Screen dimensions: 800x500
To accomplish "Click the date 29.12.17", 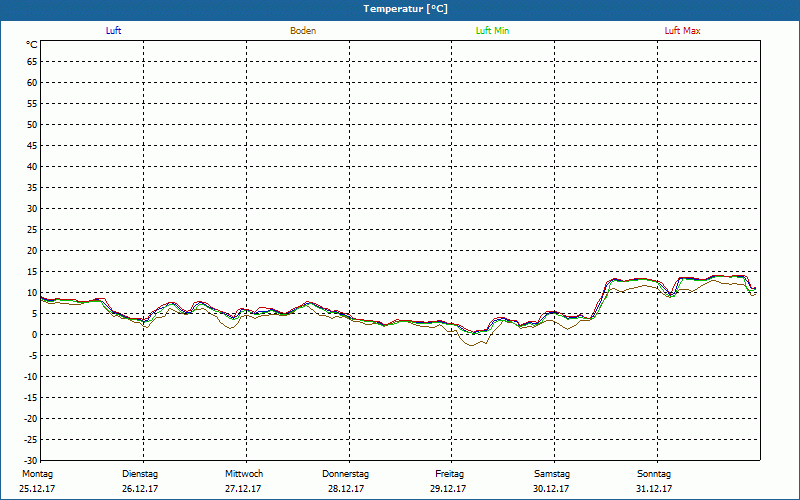I will click(448, 489).
